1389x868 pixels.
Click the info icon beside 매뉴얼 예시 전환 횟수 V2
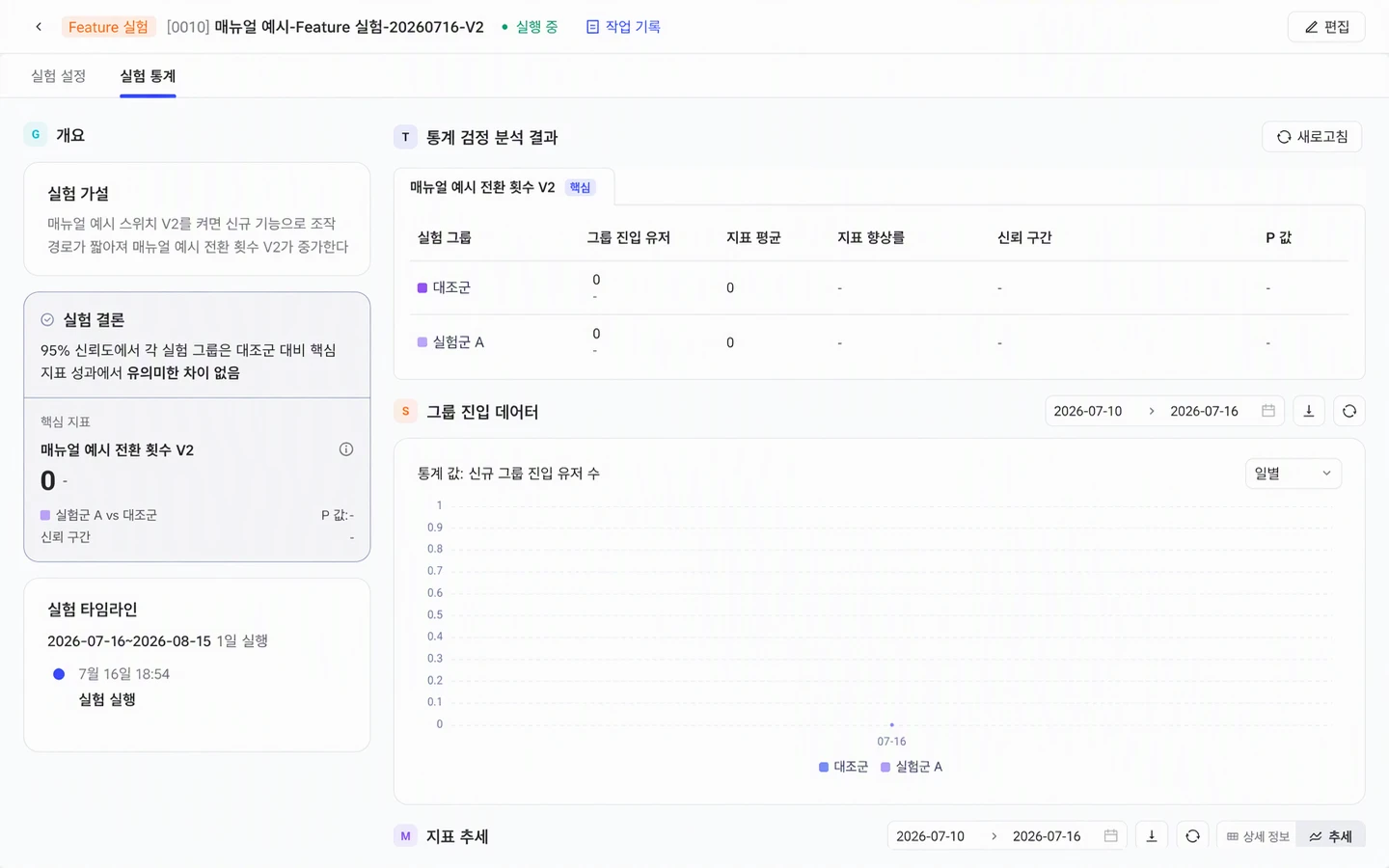click(346, 449)
